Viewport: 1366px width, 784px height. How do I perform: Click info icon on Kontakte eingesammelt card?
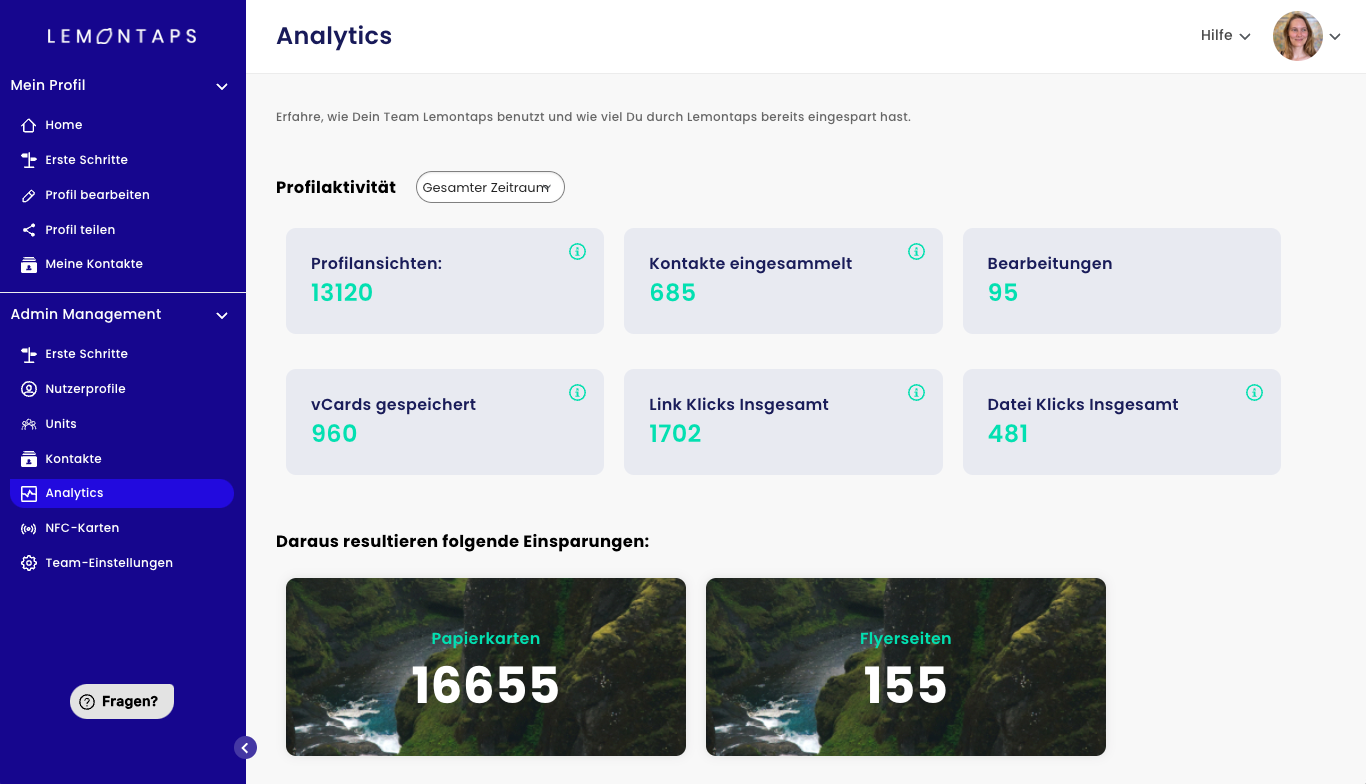pyautogui.click(x=916, y=252)
